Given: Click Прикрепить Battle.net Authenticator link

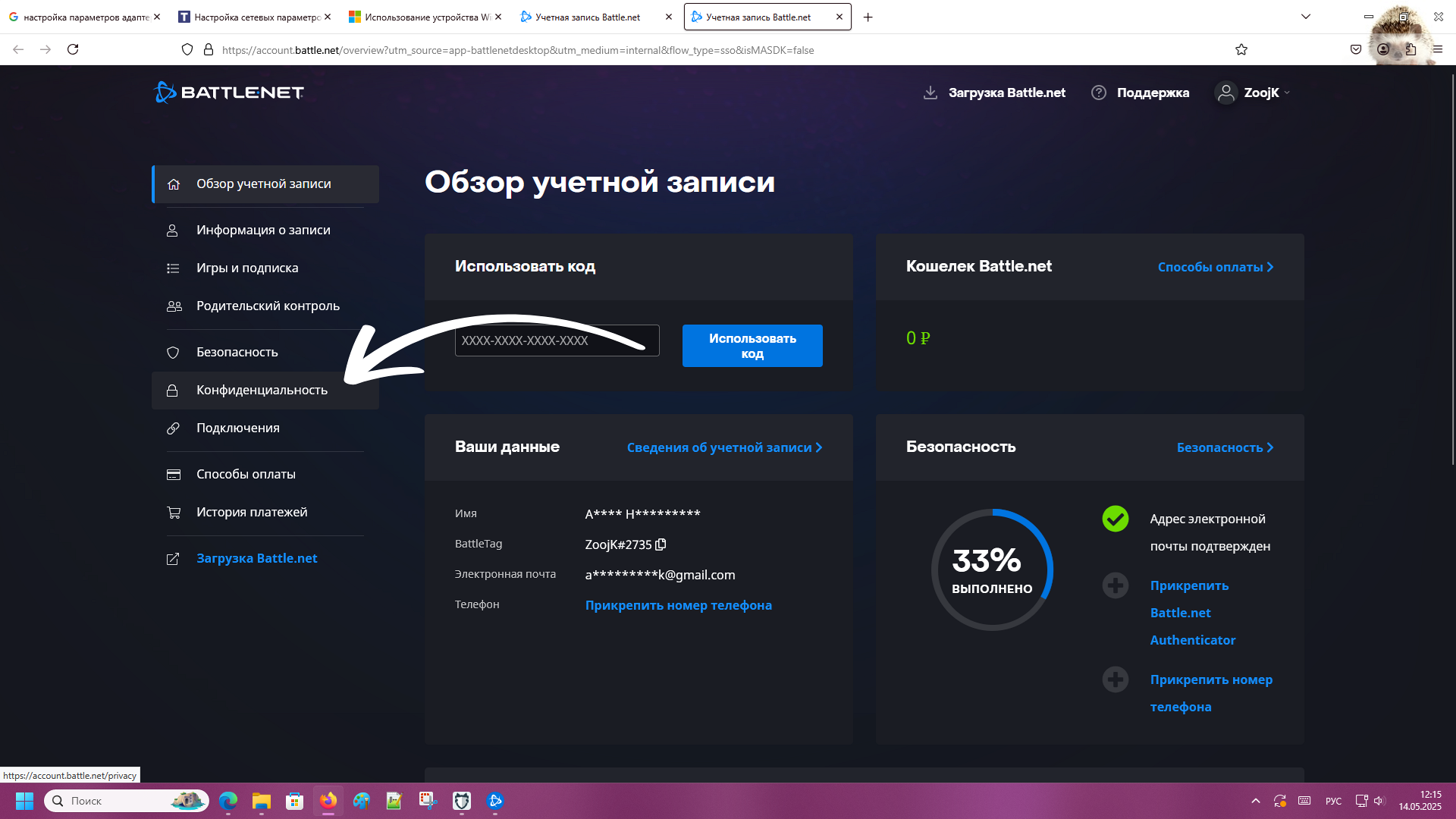Looking at the screenshot, I should 1192,613.
